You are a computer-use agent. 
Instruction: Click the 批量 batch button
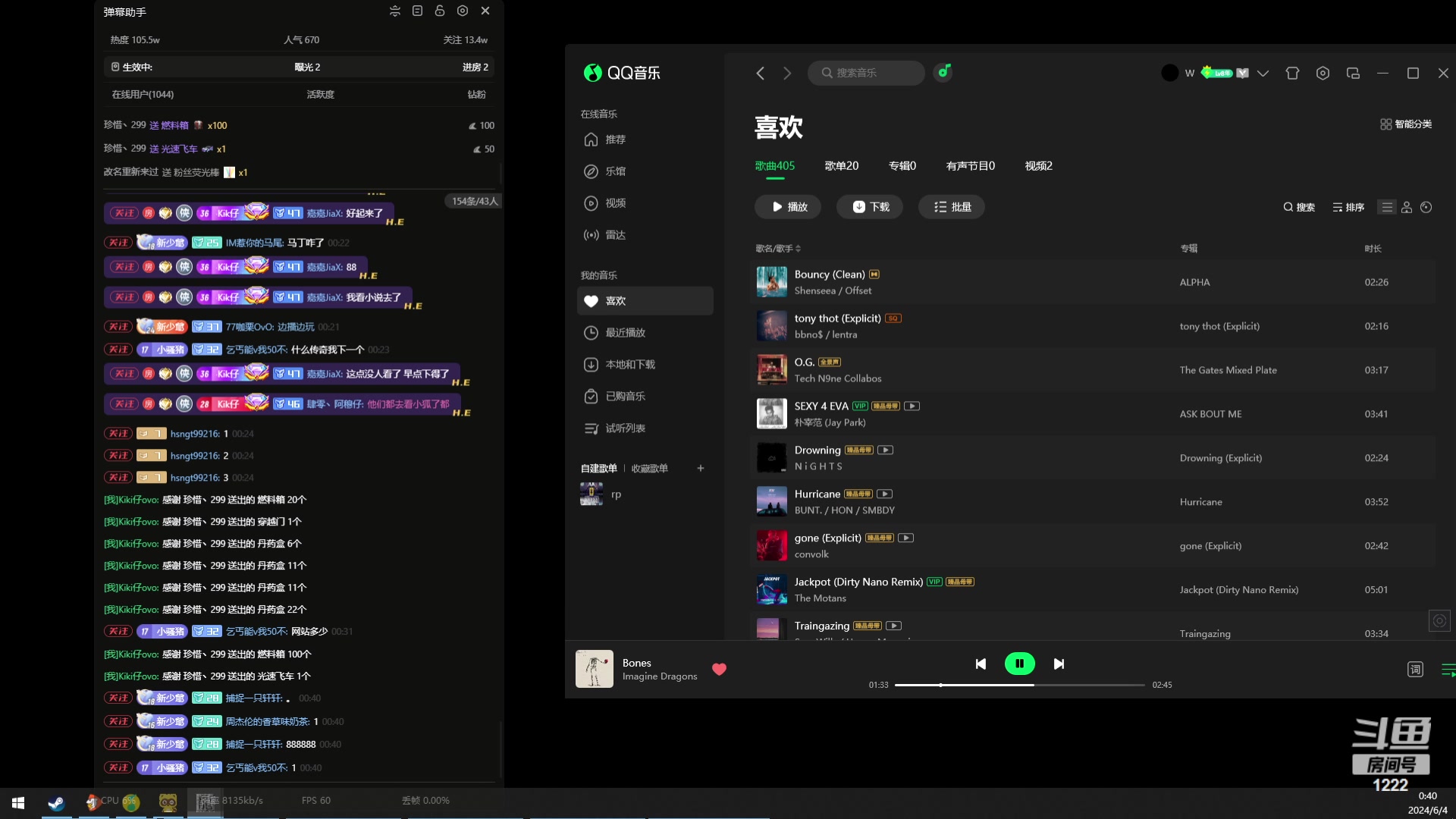[952, 207]
